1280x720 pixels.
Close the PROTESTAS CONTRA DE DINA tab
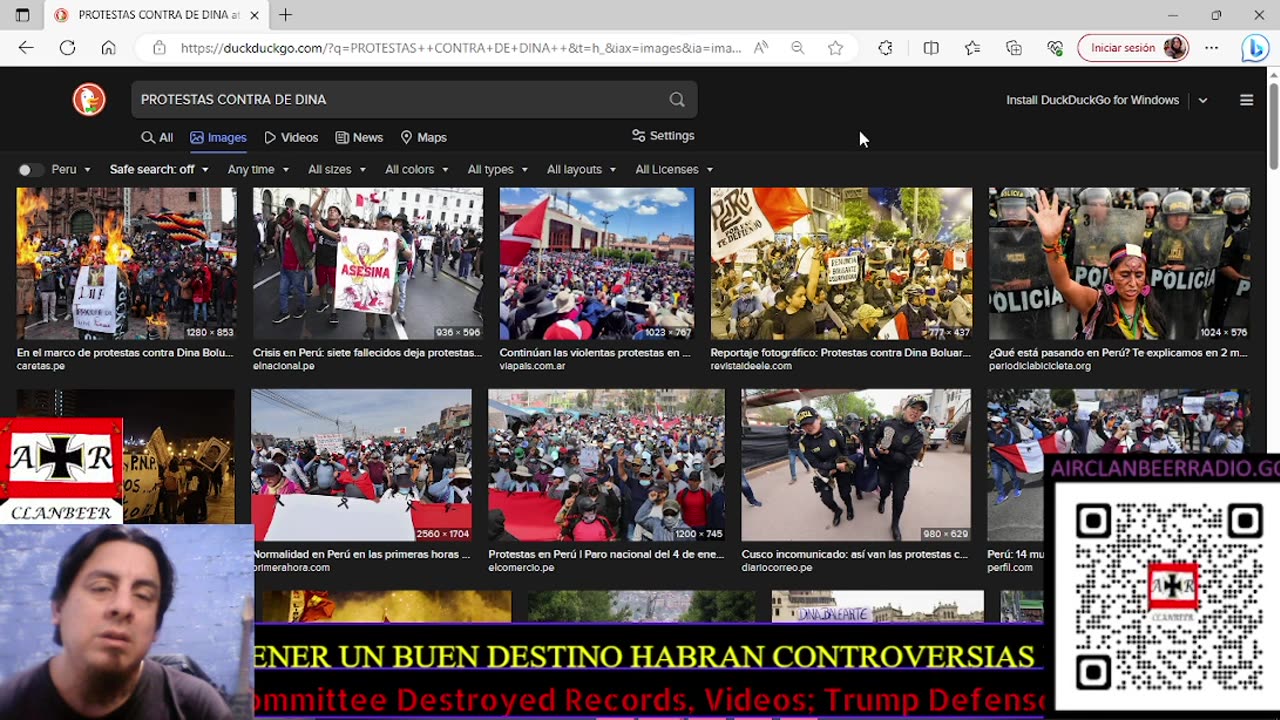pos(255,15)
